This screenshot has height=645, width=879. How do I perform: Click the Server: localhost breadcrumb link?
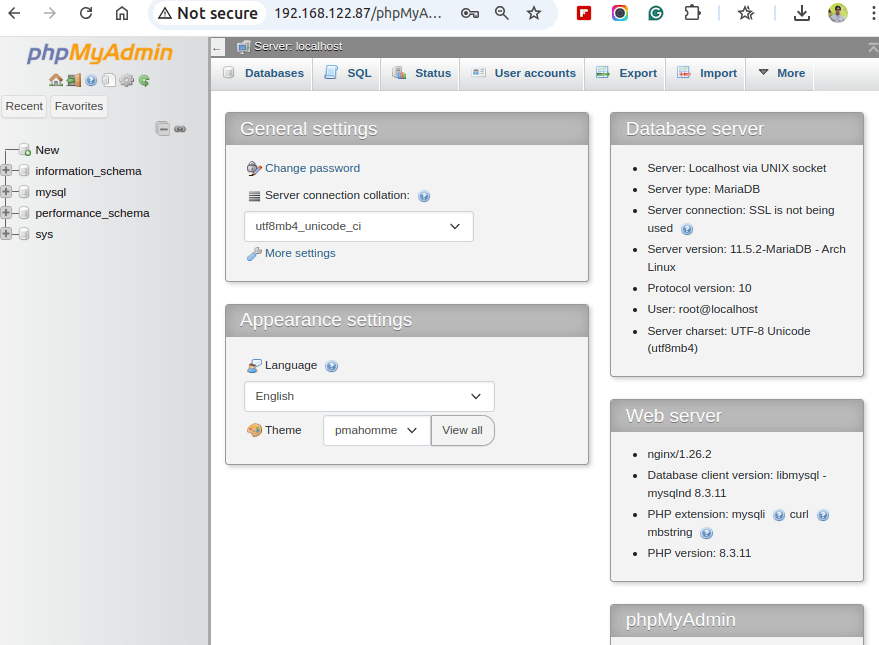298,47
